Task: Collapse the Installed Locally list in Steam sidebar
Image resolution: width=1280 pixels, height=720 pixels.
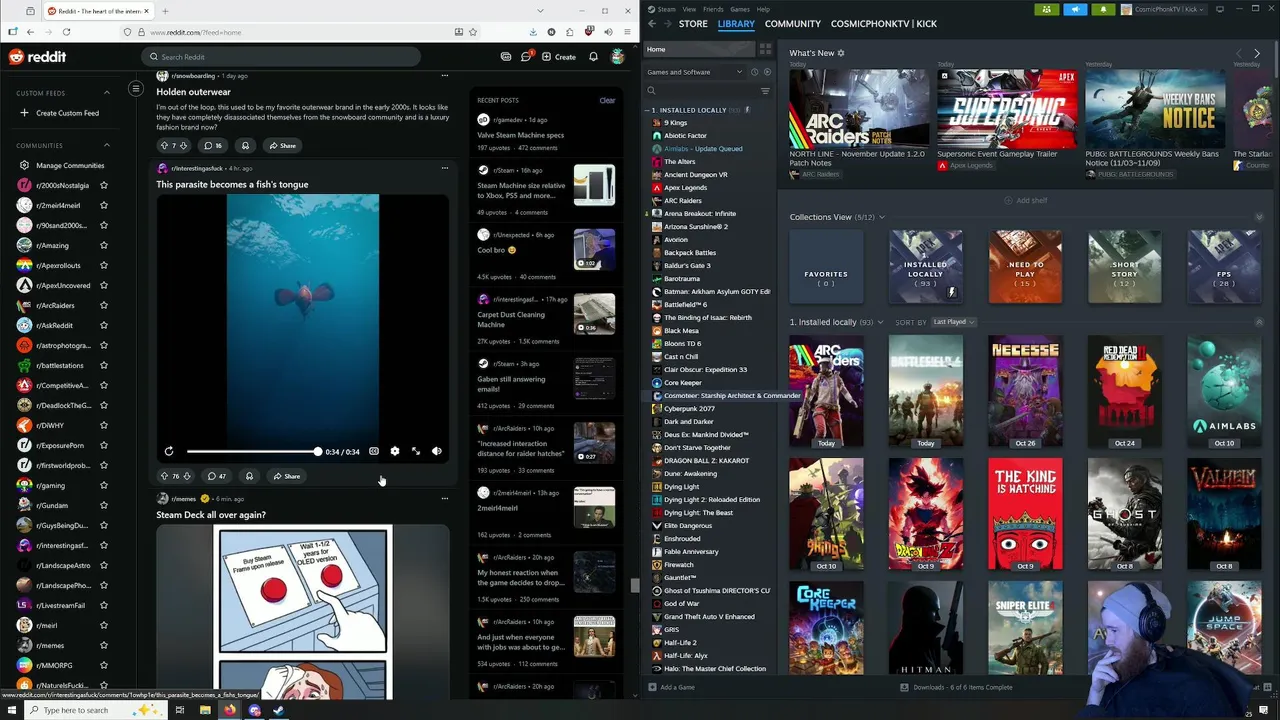Action: (647, 110)
